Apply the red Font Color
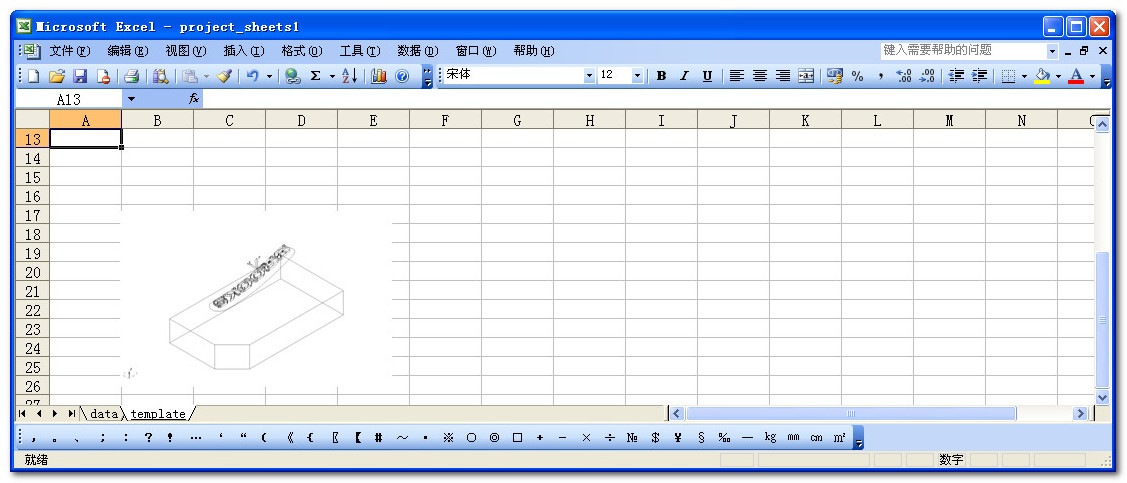This screenshot has height=483, width=1127. click(1076, 76)
